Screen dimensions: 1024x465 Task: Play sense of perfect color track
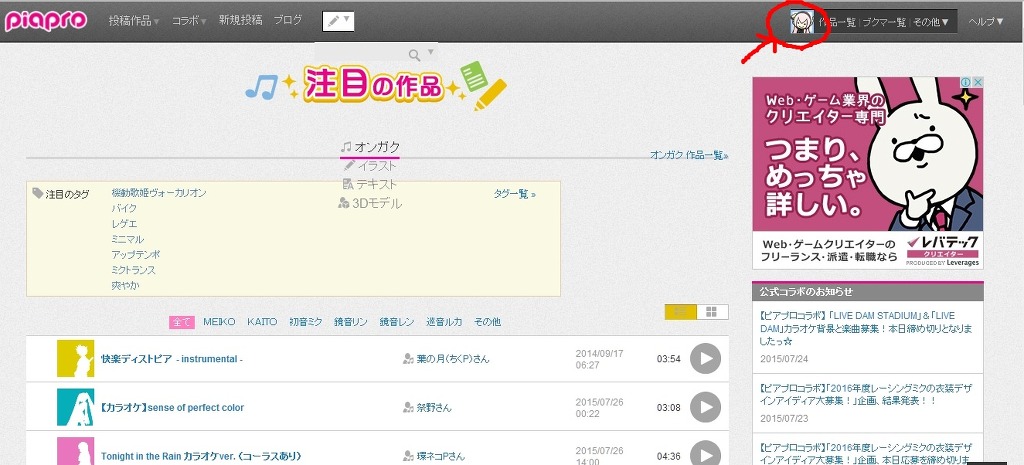(x=705, y=407)
